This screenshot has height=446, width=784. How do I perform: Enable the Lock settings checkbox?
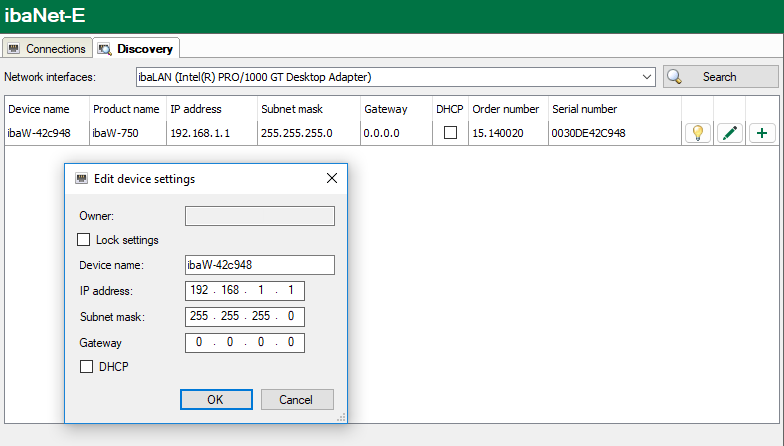click(x=85, y=240)
